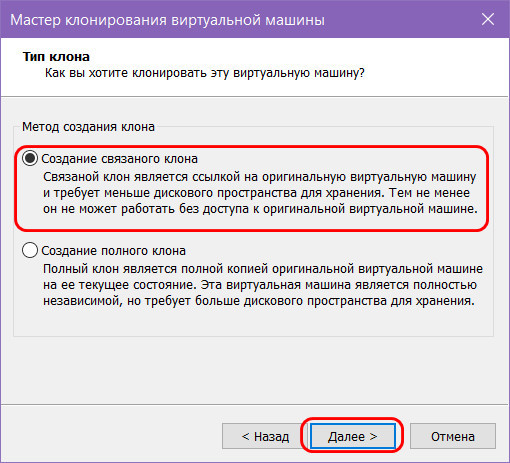Viewport: 510px width, 463px height.
Task: Click the empty area below the full clone description
Action: pos(253,322)
